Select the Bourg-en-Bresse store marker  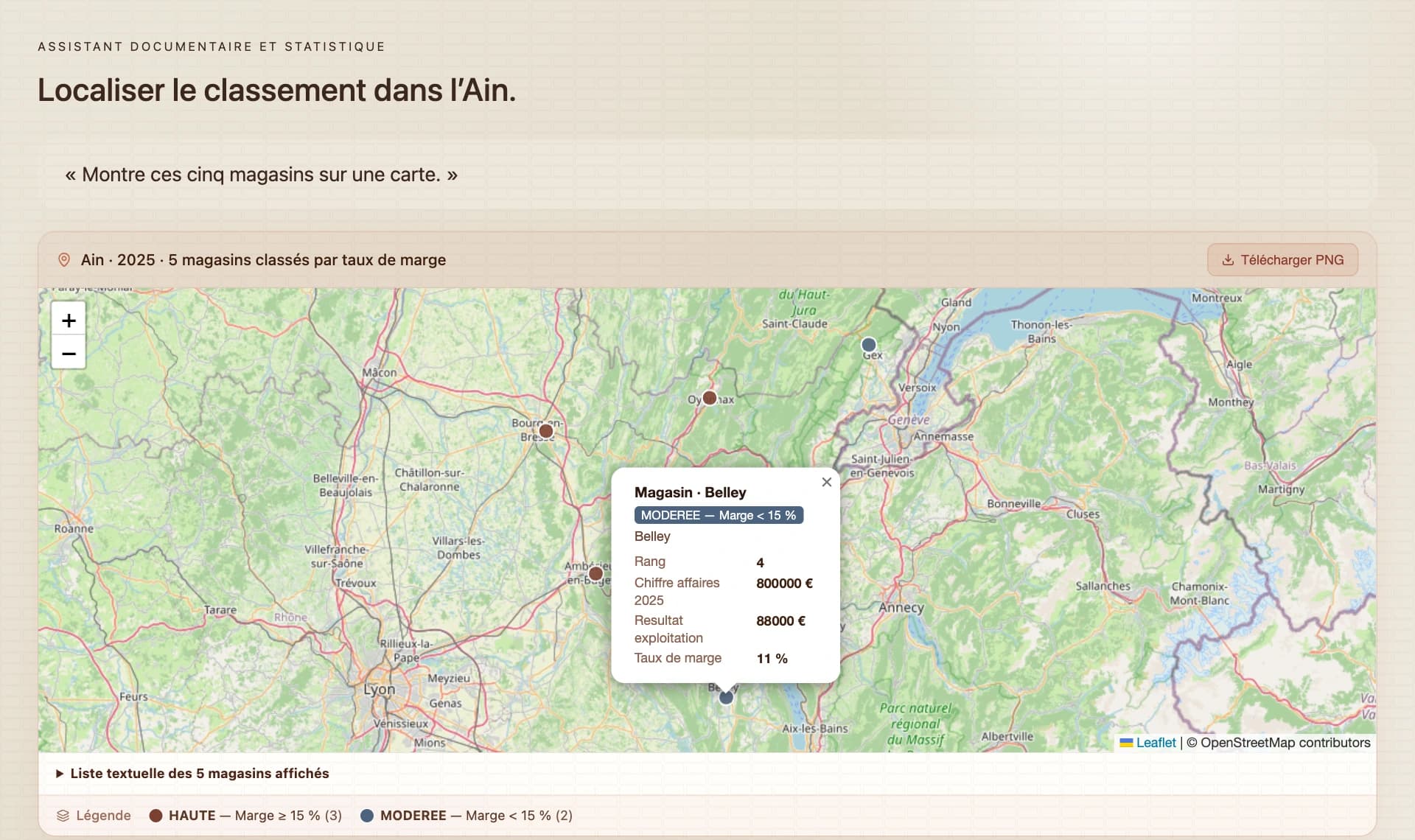pos(545,431)
